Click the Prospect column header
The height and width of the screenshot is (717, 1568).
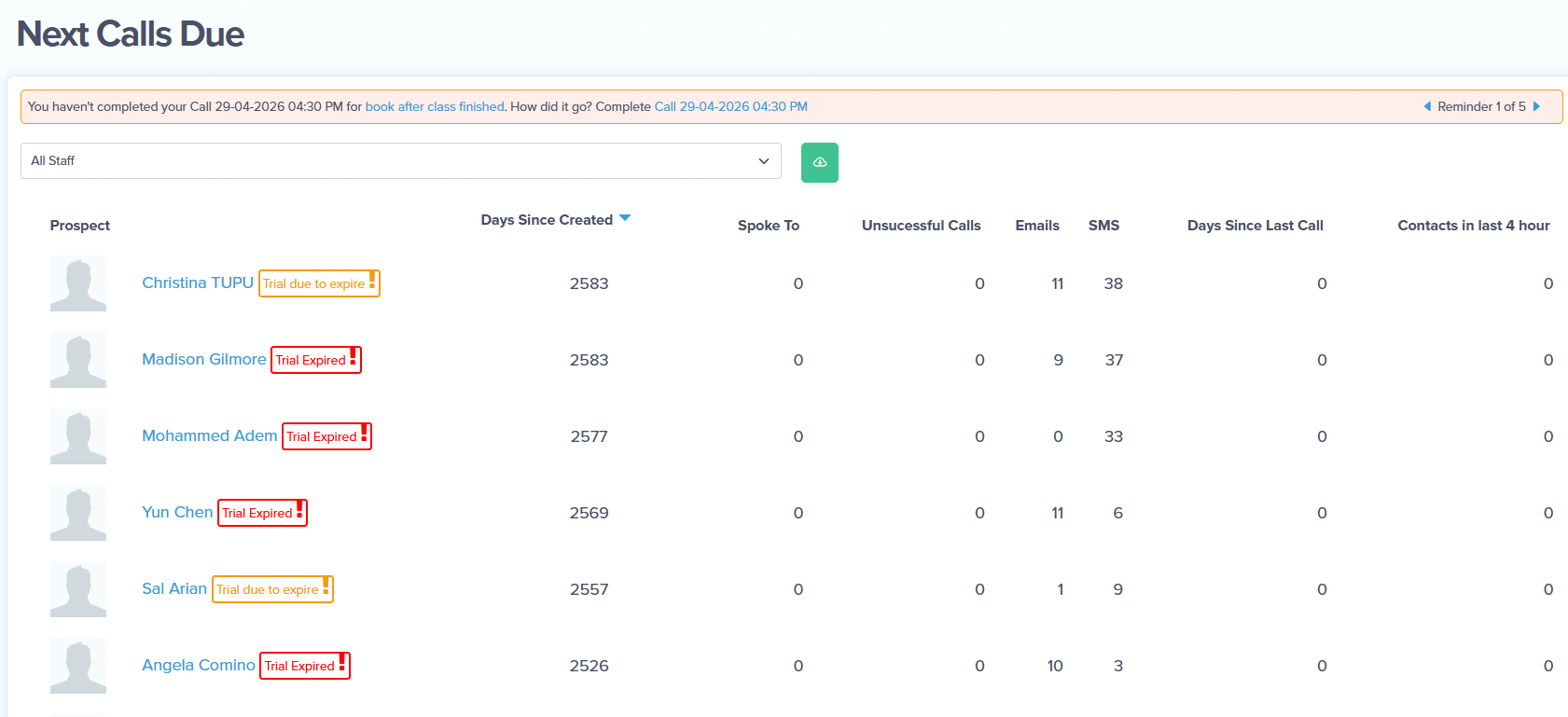pos(80,226)
